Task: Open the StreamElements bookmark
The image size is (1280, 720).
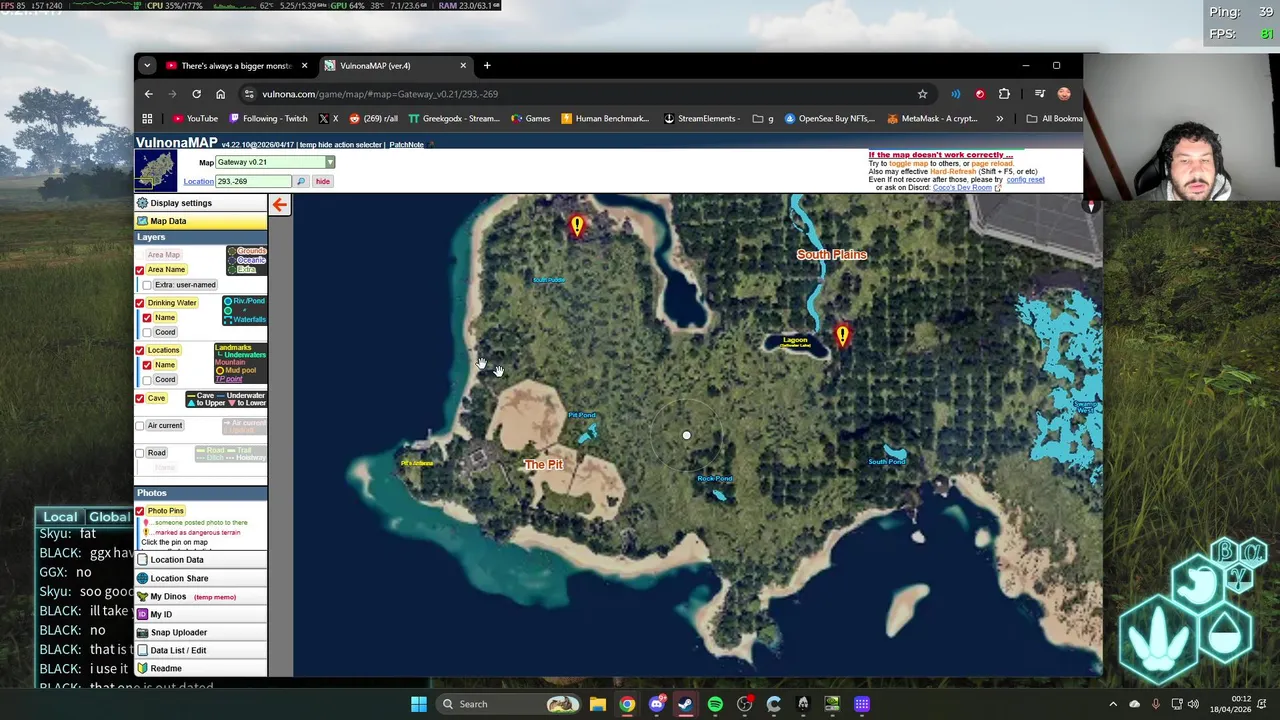Action: pos(702,119)
